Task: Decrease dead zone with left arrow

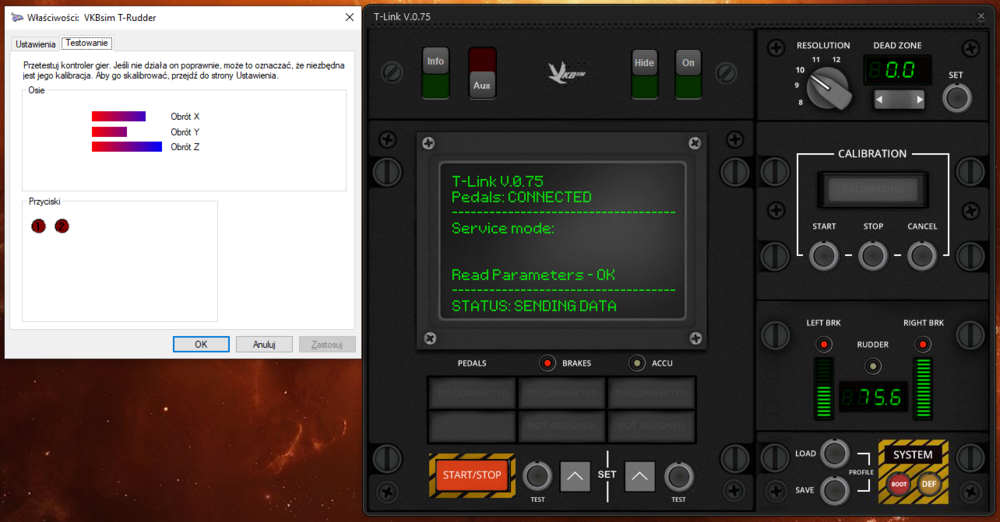Action: point(880,100)
